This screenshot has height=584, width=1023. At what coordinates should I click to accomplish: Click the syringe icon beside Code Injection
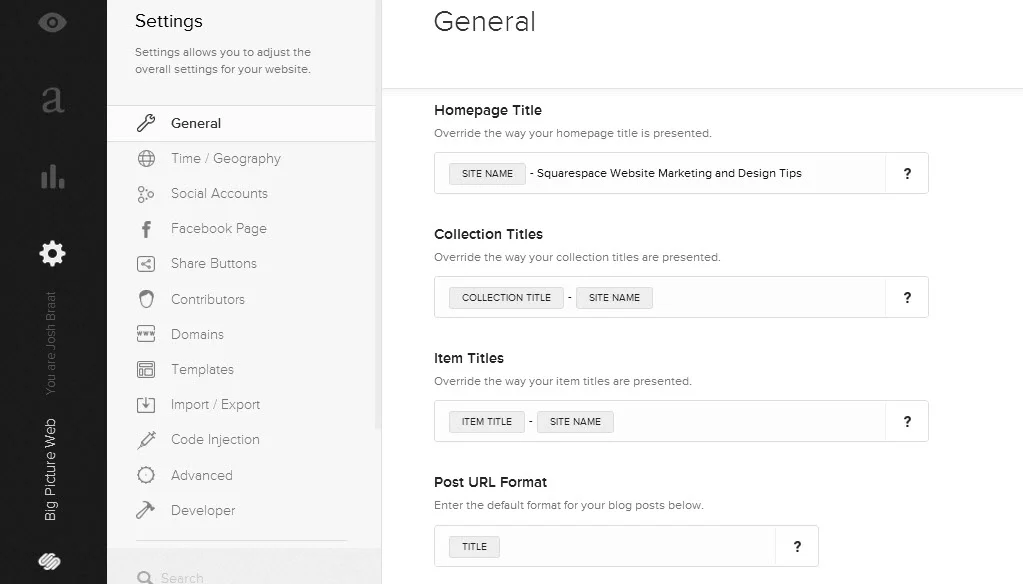tap(146, 439)
